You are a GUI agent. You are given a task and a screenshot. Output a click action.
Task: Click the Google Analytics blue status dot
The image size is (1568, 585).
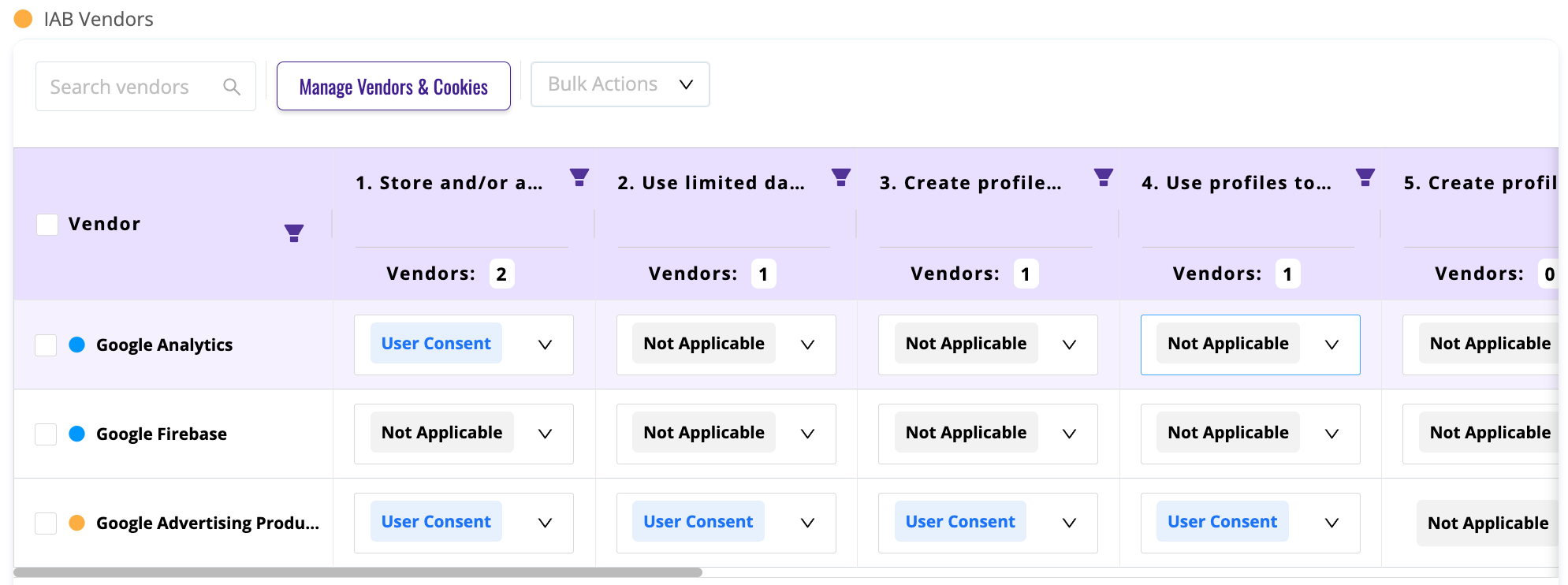click(77, 345)
